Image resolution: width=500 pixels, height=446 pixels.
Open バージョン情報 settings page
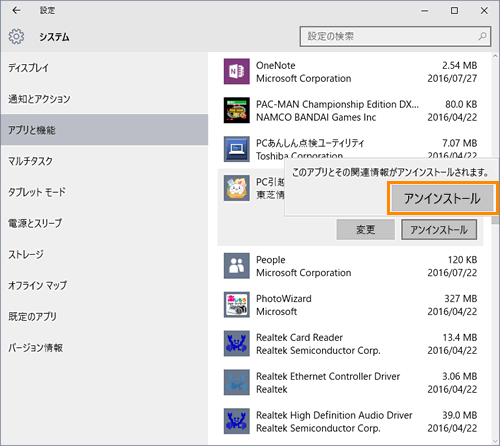[104, 348]
